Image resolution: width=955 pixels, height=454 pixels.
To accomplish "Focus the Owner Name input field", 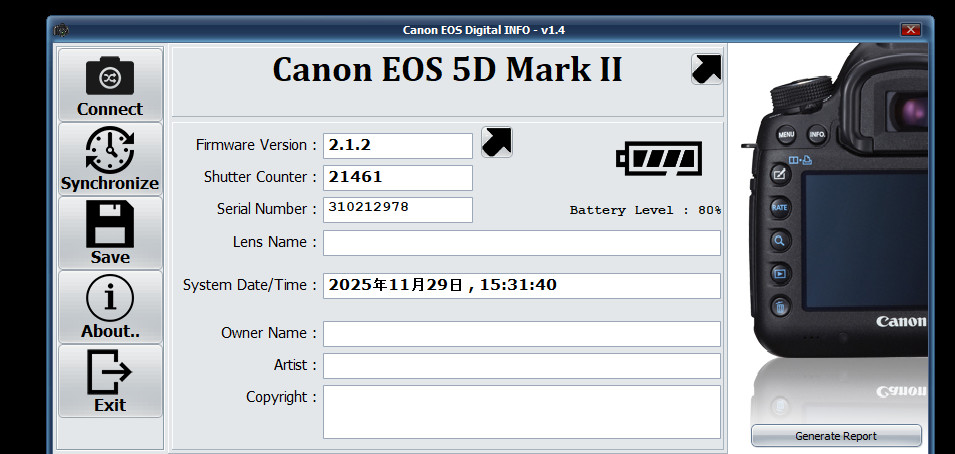I will [522, 334].
